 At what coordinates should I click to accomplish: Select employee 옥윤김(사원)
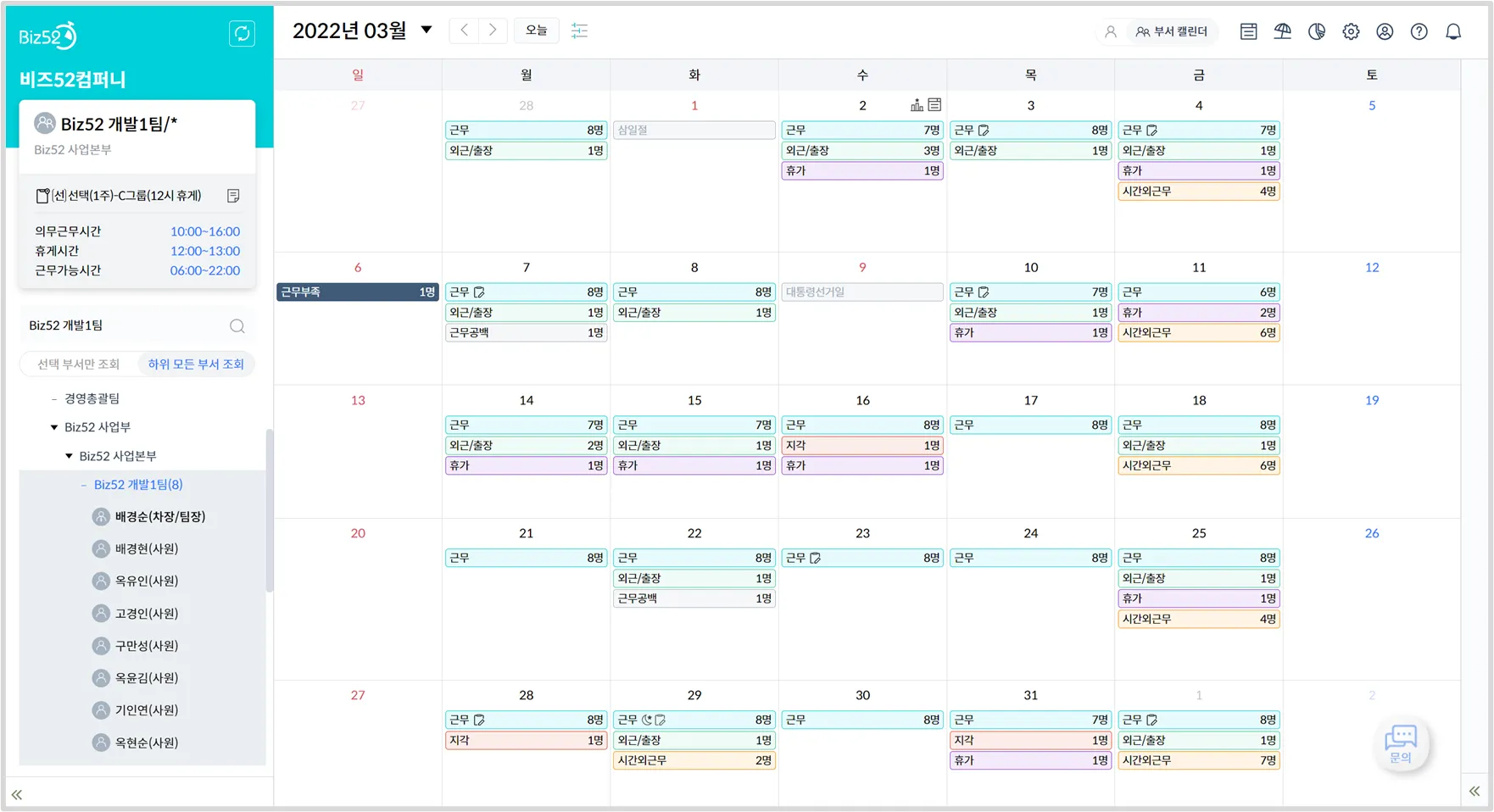coord(147,678)
